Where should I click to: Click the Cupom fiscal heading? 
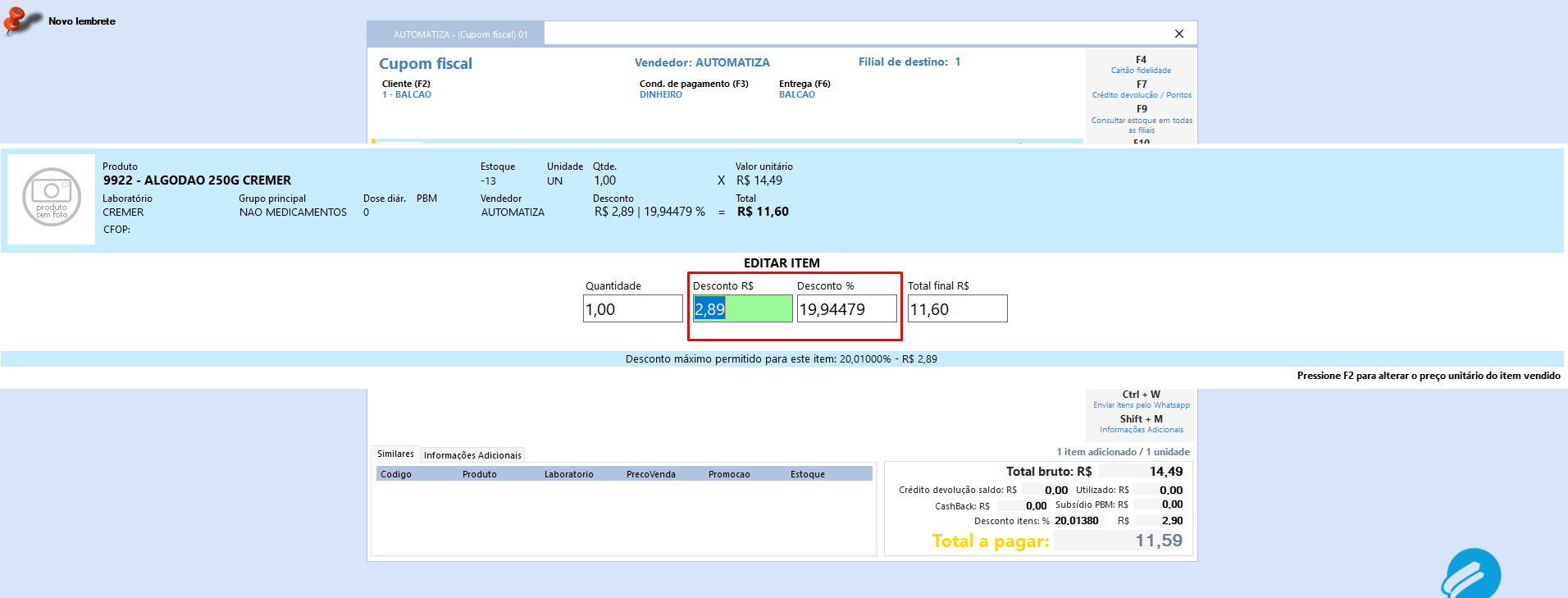pos(426,64)
